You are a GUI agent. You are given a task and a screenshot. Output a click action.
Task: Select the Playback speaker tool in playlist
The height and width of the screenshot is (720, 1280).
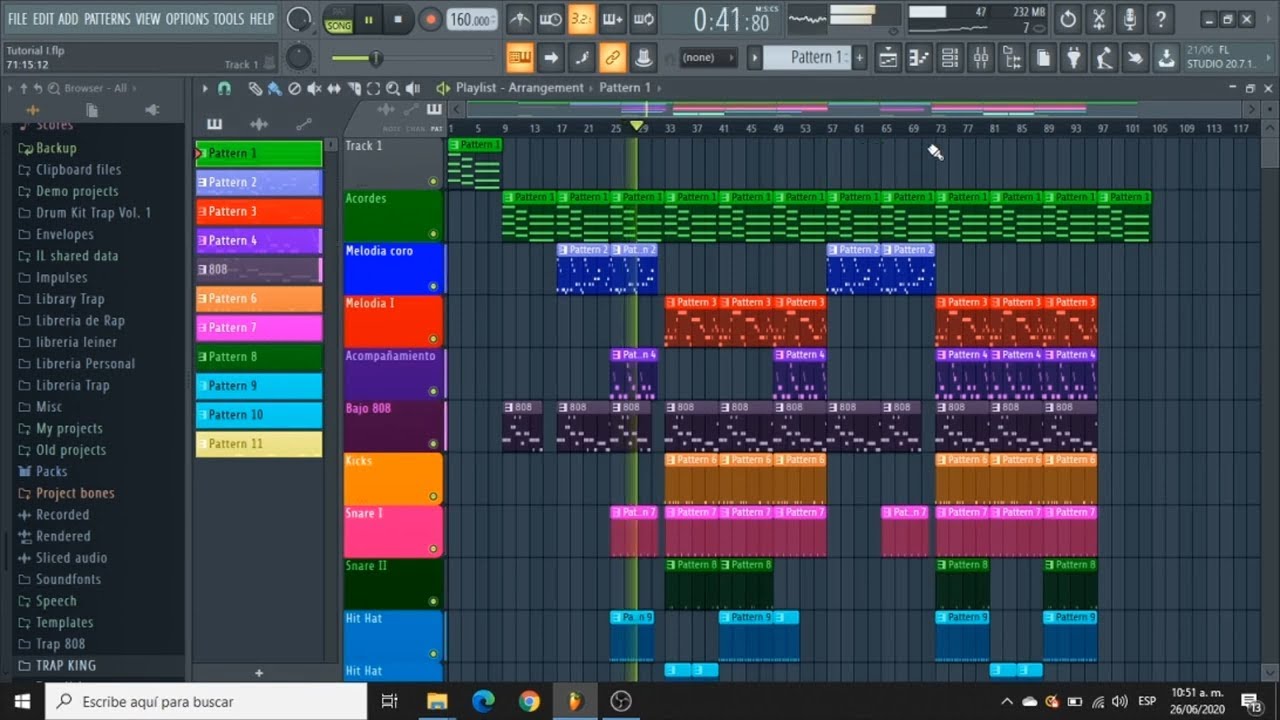[412, 89]
